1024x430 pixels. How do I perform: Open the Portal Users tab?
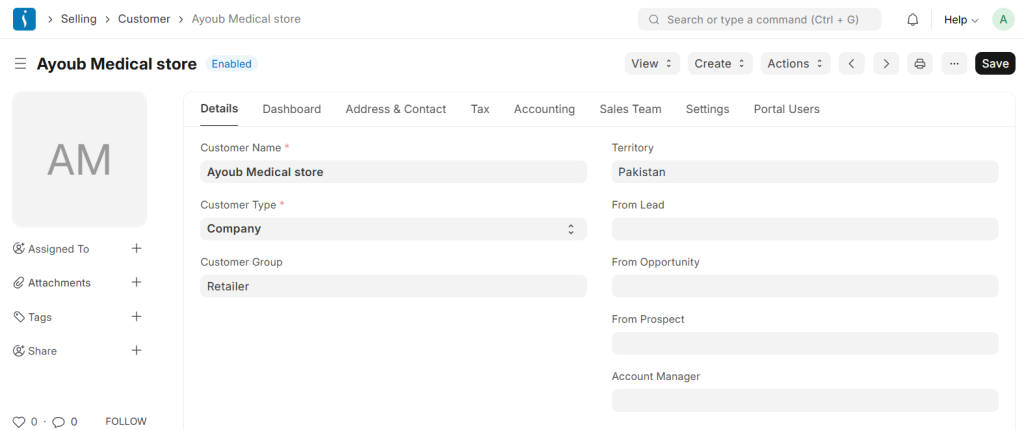pos(786,109)
